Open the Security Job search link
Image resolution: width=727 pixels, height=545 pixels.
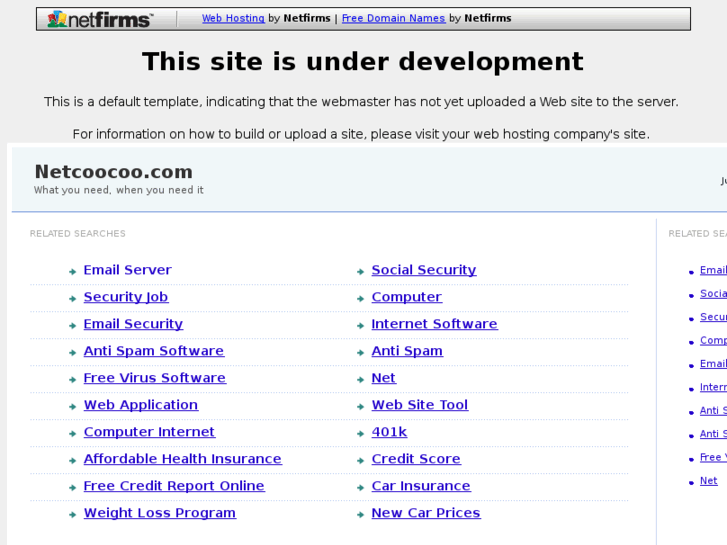click(126, 297)
